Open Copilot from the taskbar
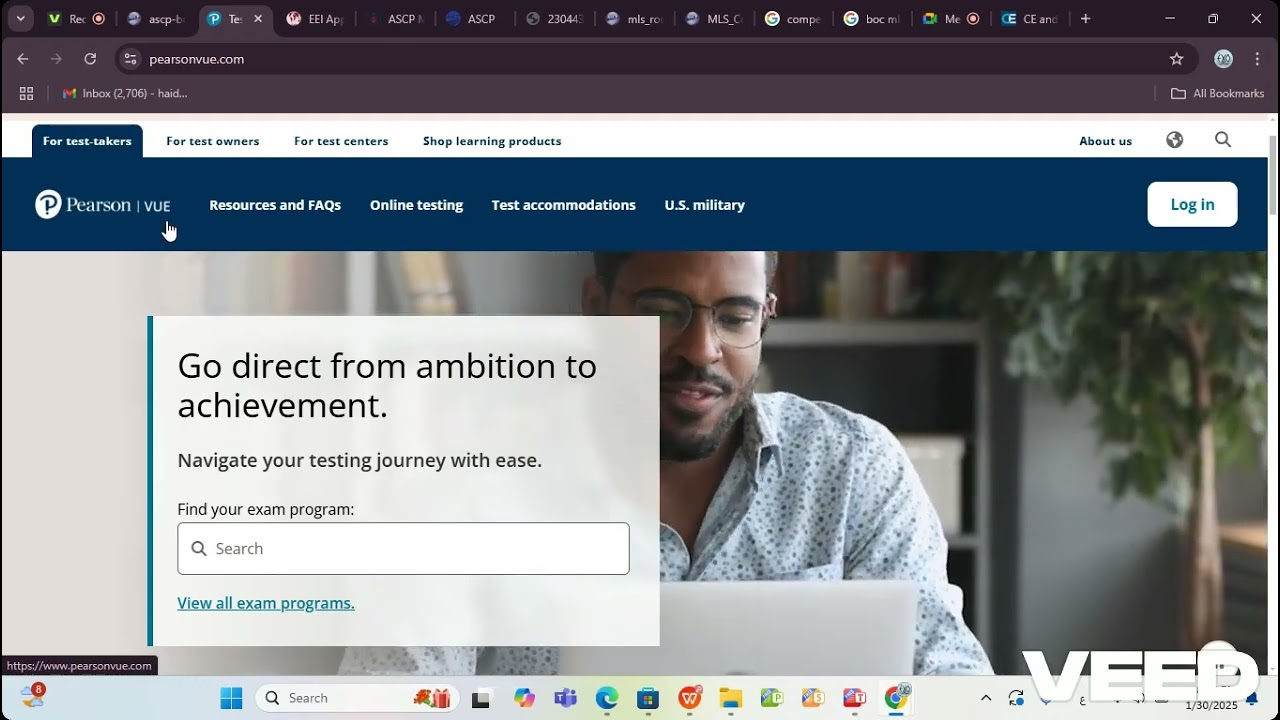The width and height of the screenshot is (1280, 720). pos(524,698)
